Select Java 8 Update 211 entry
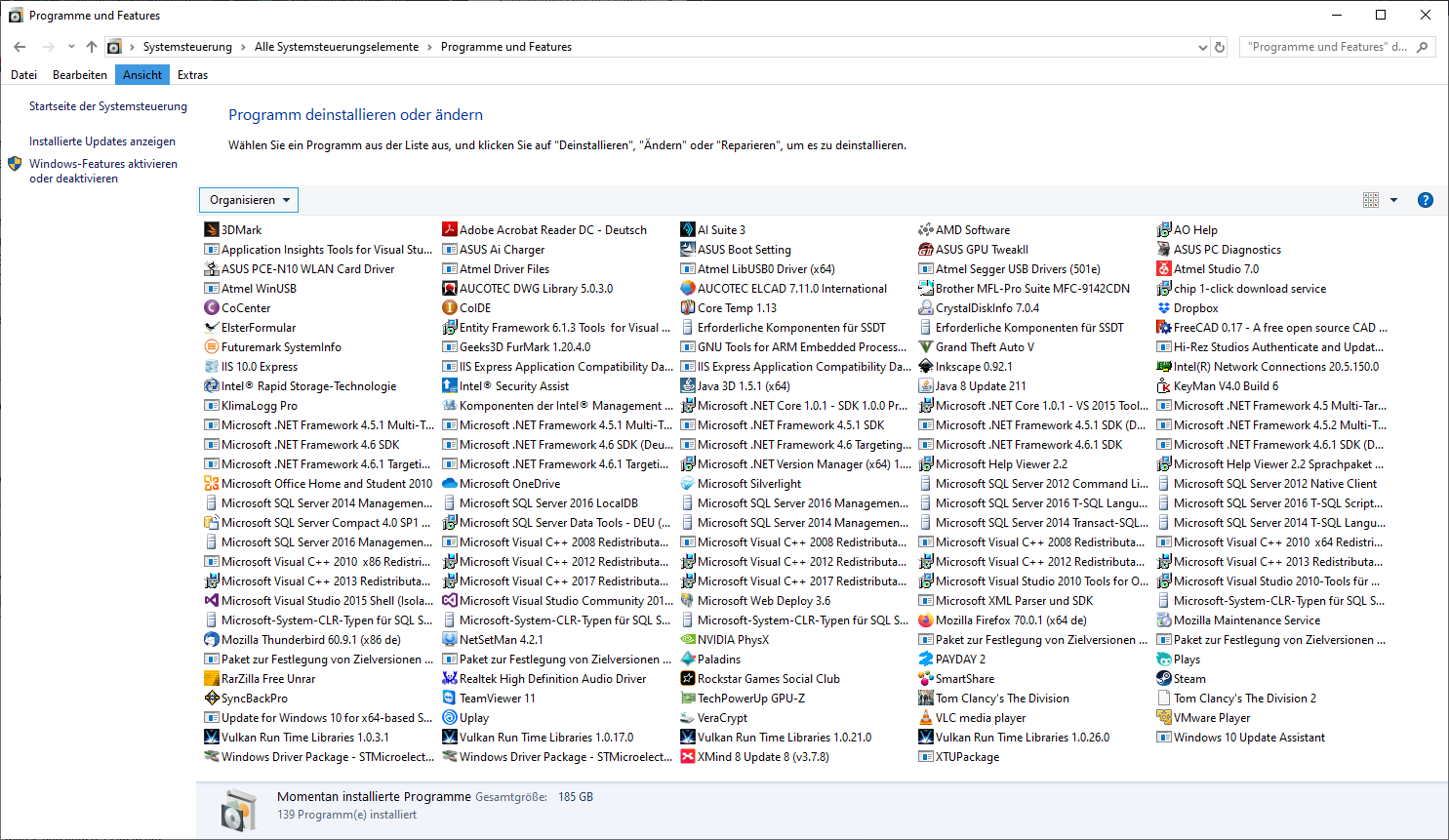The width and height of the screenshot is (1449, 840). [972, 386]
